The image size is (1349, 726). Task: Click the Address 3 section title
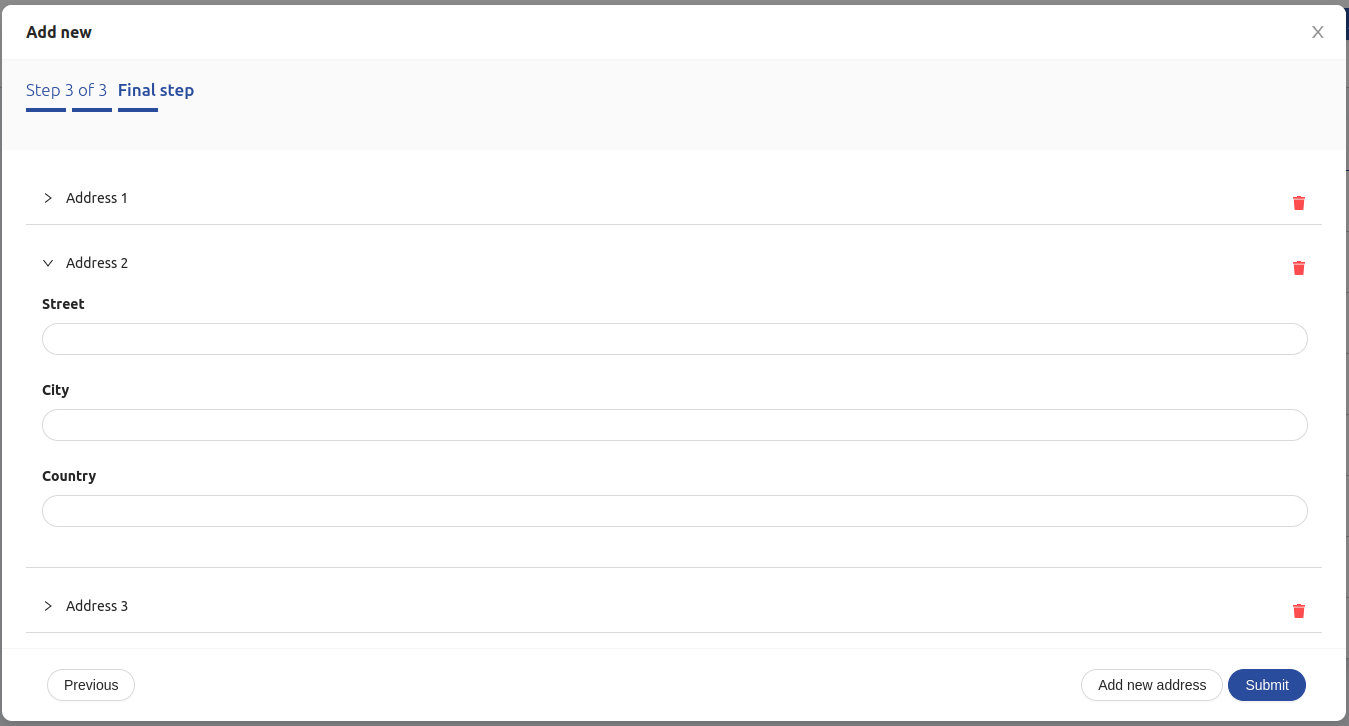pyautogui.click(x=97, y=606)
